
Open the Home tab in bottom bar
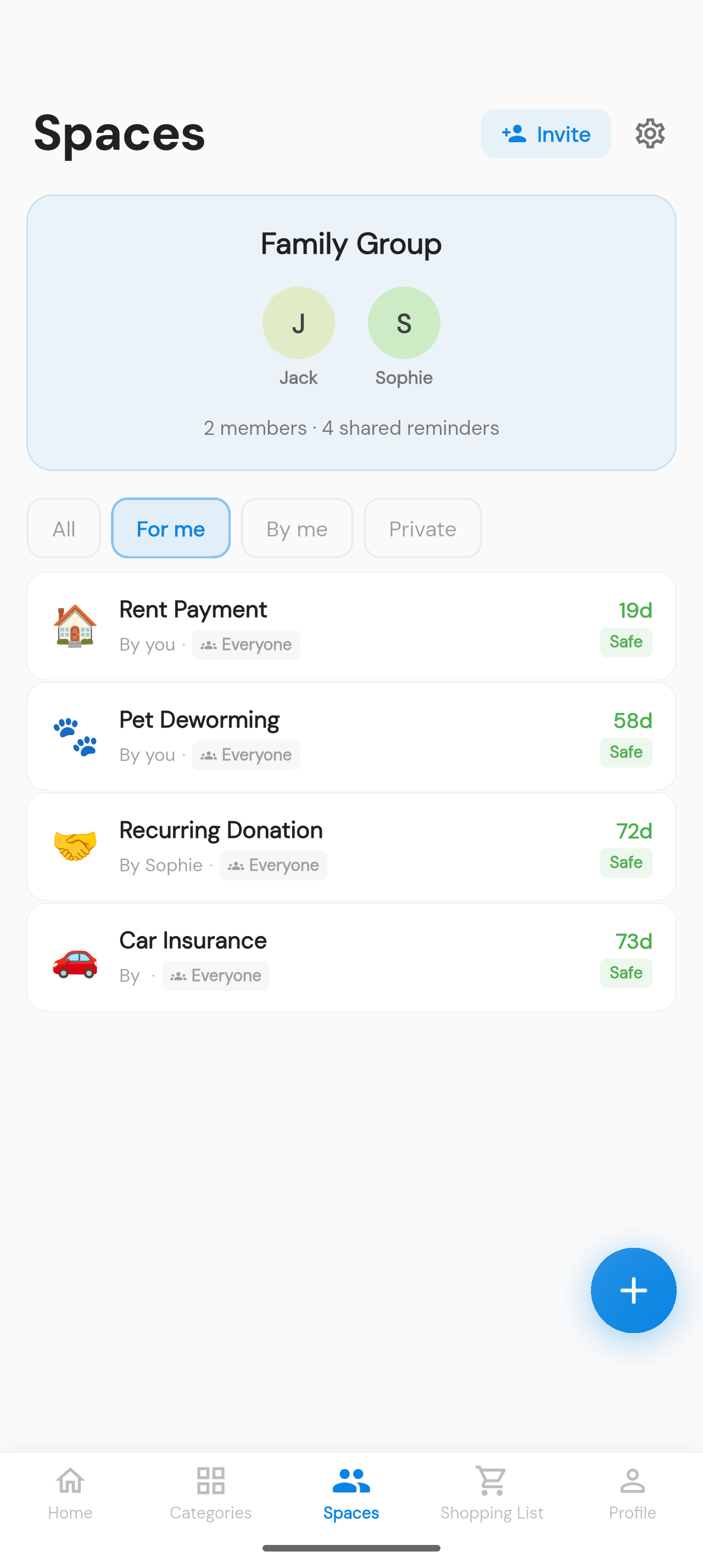(70, 1493)
